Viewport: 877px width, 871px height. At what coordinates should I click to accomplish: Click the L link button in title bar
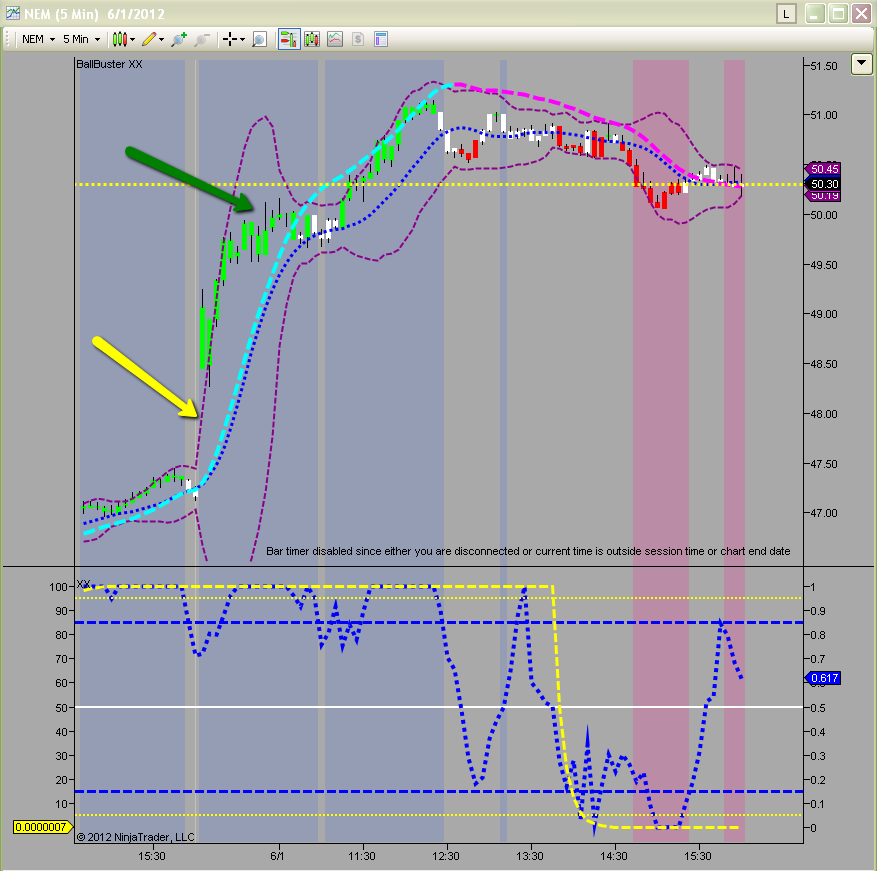click(786, 14)
